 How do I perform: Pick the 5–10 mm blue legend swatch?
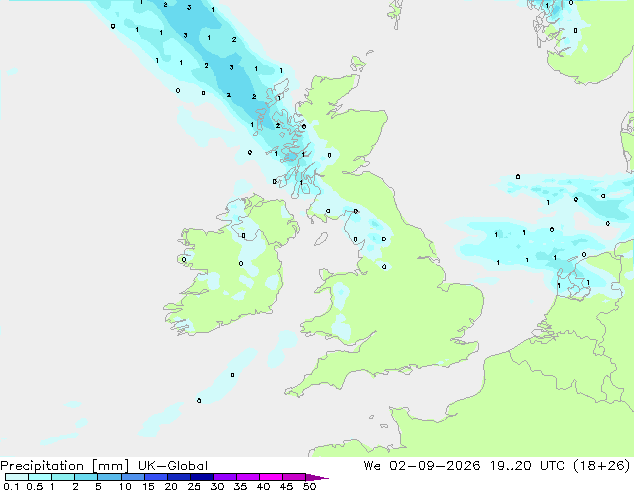click(109, 477)
